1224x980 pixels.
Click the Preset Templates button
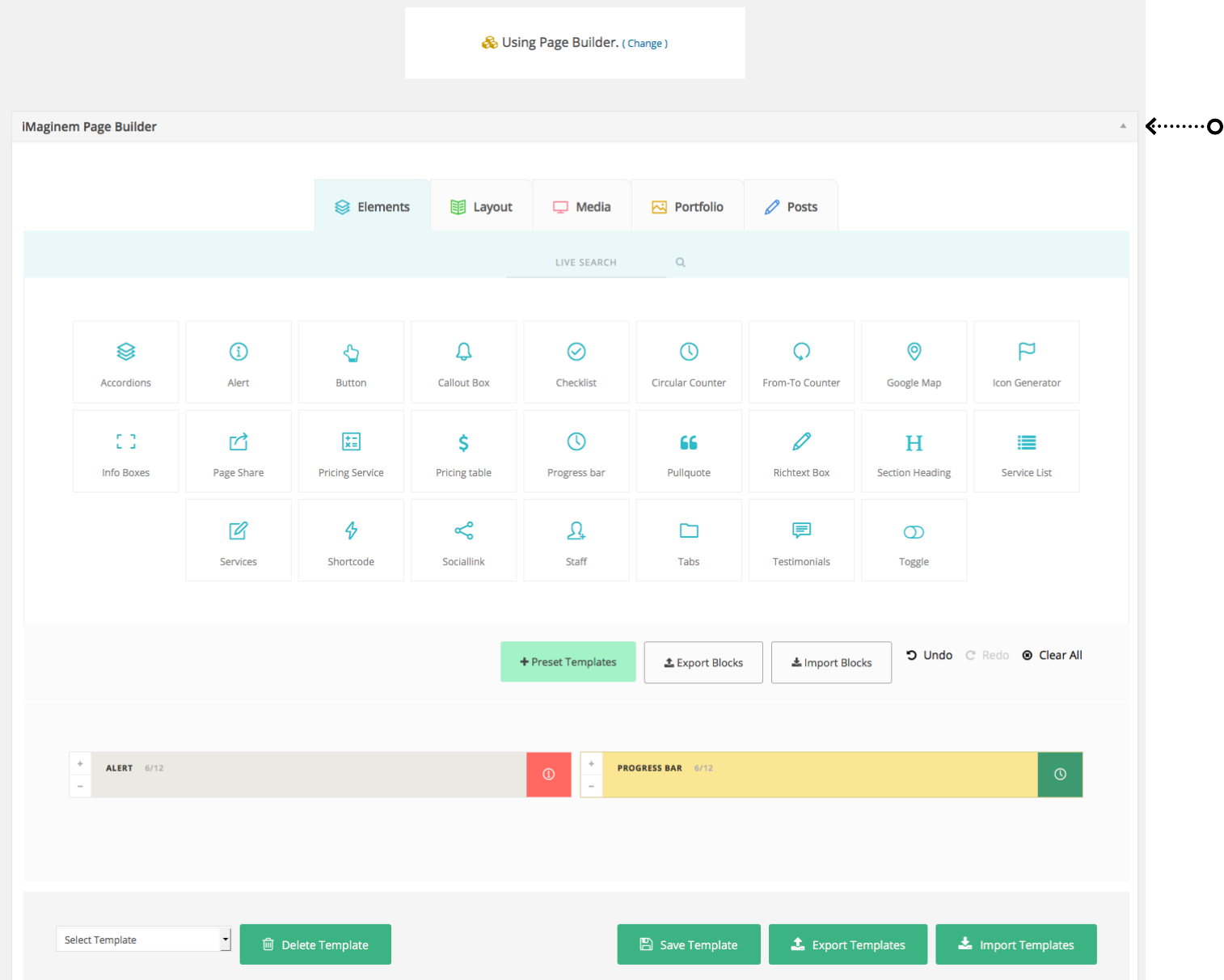568,661
